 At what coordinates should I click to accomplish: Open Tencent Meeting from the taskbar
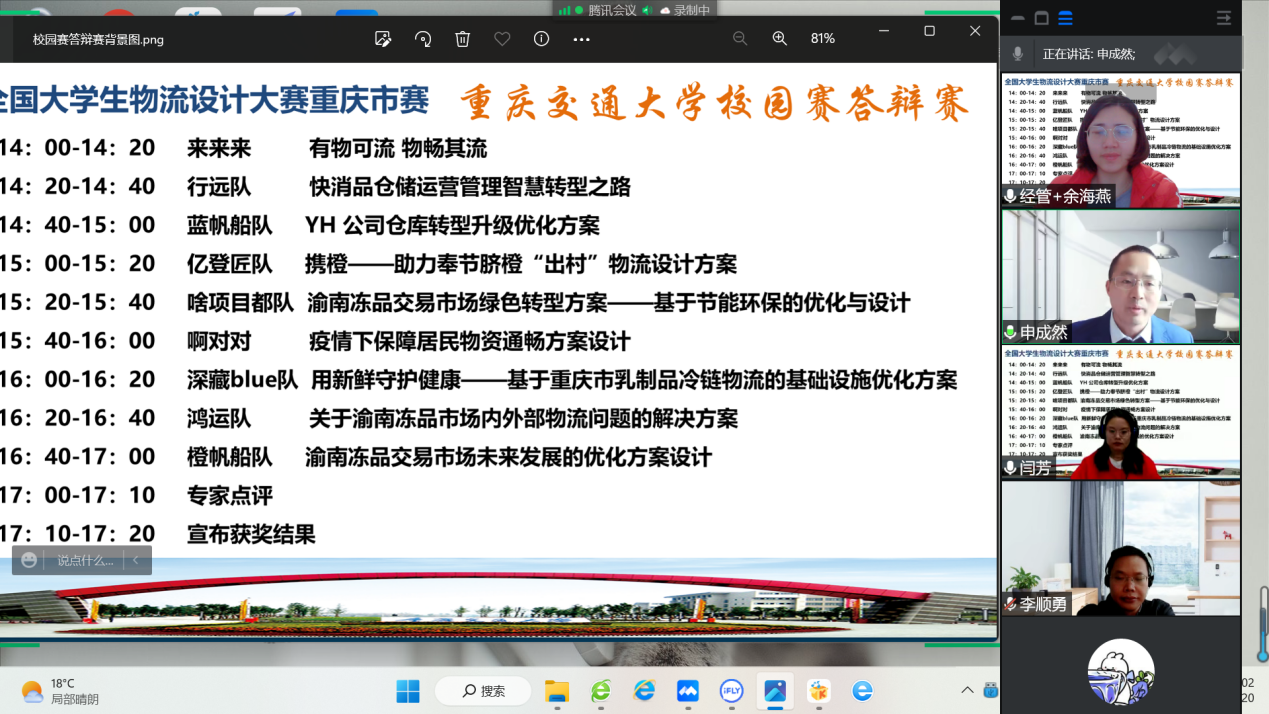(x=687, y=691)
